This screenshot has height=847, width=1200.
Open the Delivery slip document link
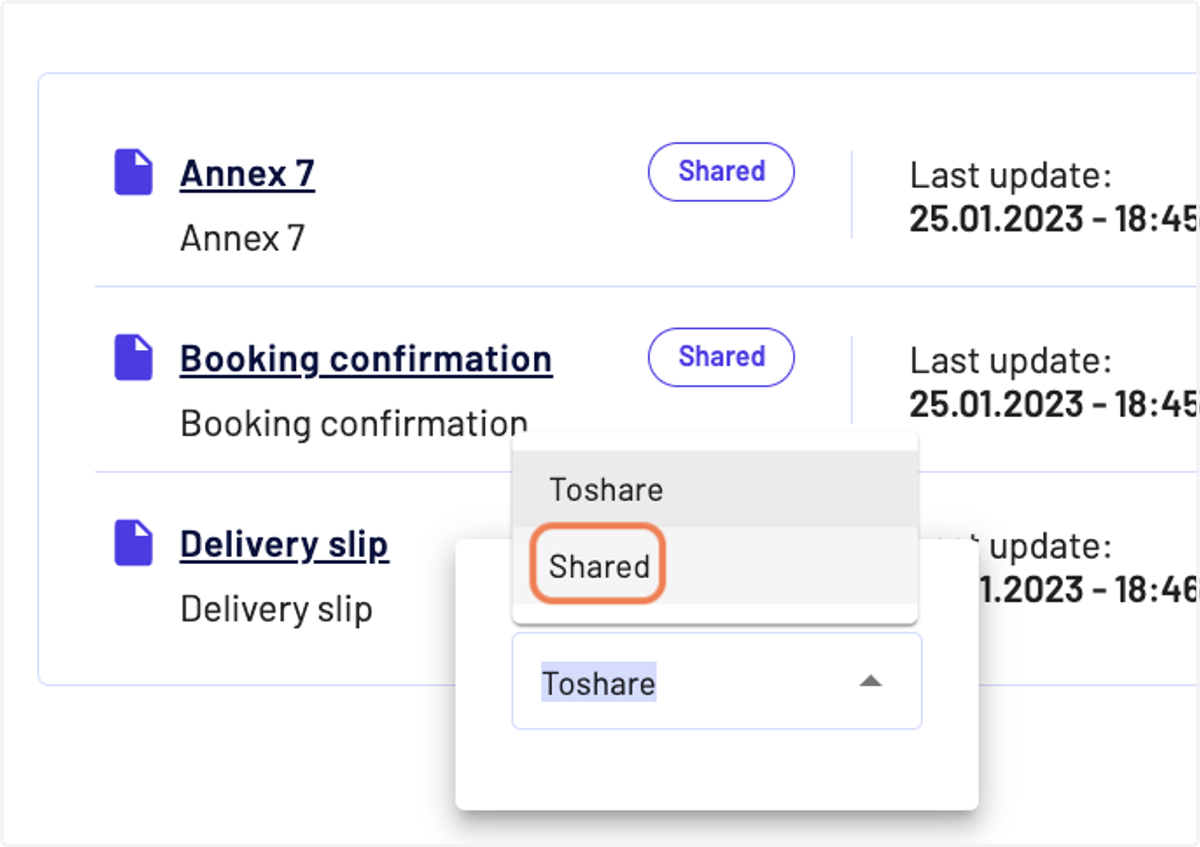(x=284, y=545)
